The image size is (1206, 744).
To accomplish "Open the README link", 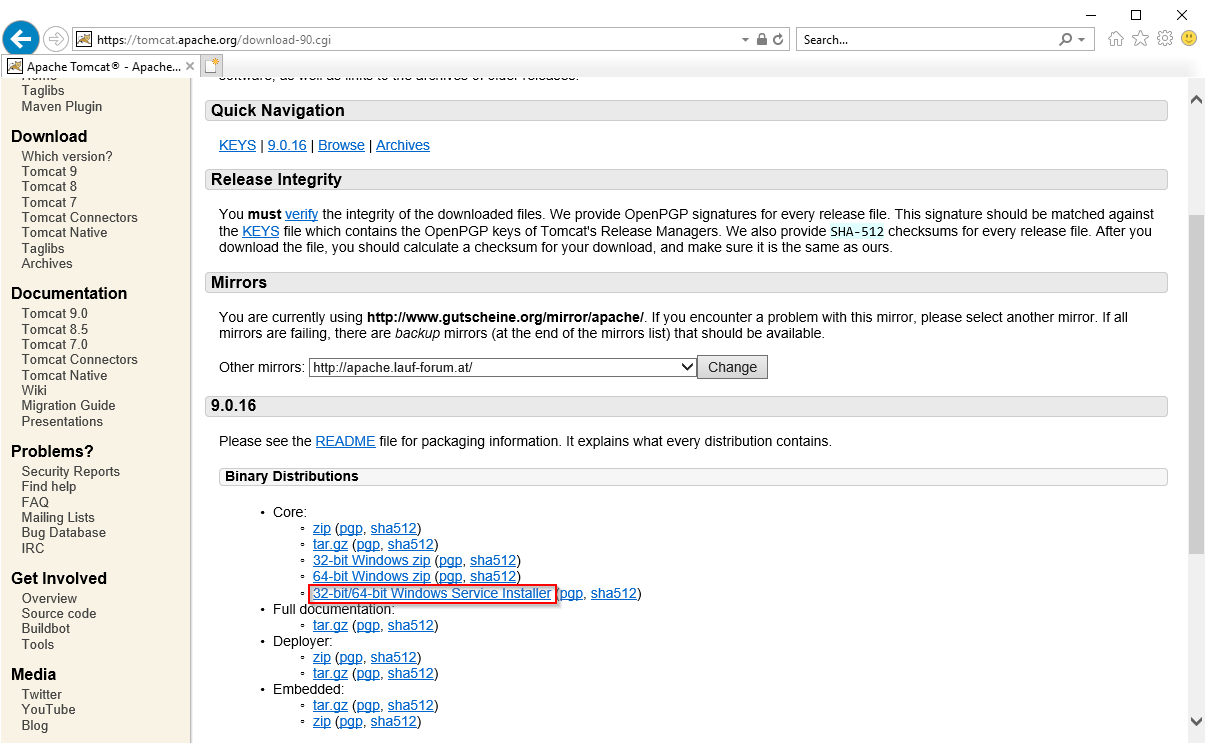I will coord(345,441).
